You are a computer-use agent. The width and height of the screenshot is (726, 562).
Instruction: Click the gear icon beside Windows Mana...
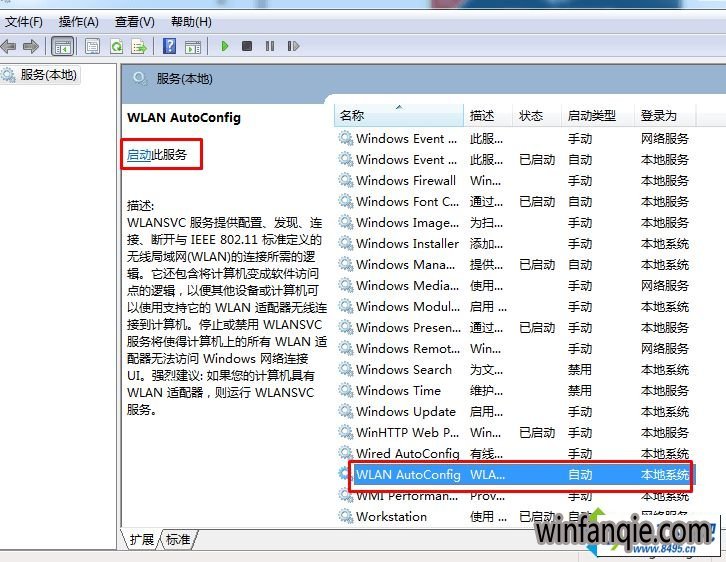[x=345, y=264]
